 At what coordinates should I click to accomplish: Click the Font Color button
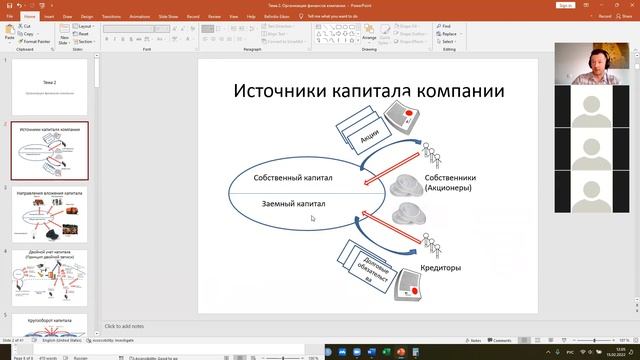click(188, 39)
